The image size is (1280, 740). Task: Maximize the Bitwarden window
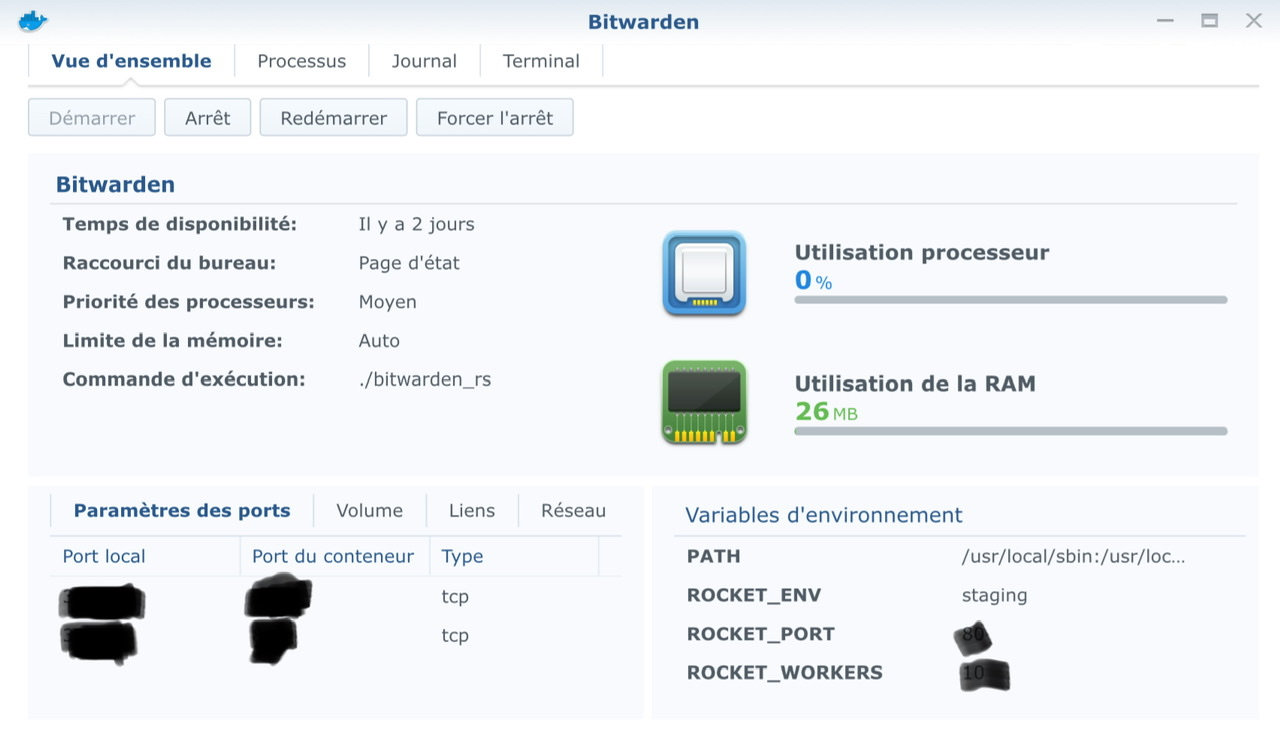[x=1209, y=20]
